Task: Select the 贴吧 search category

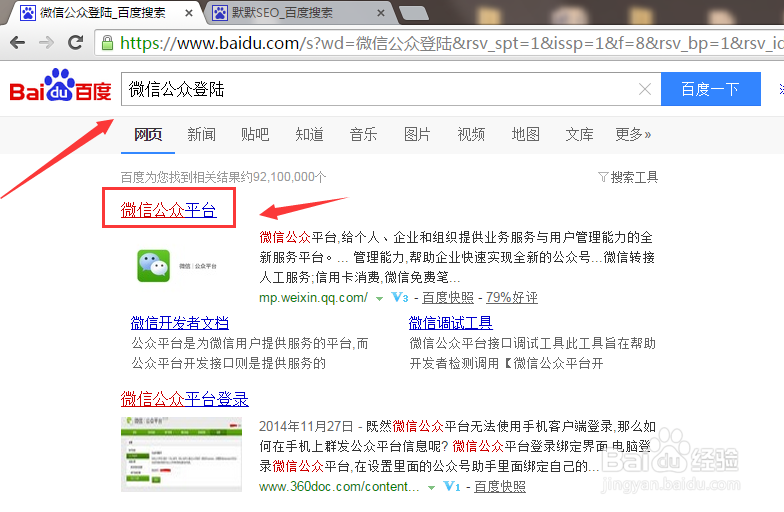Action: [255, 134]
